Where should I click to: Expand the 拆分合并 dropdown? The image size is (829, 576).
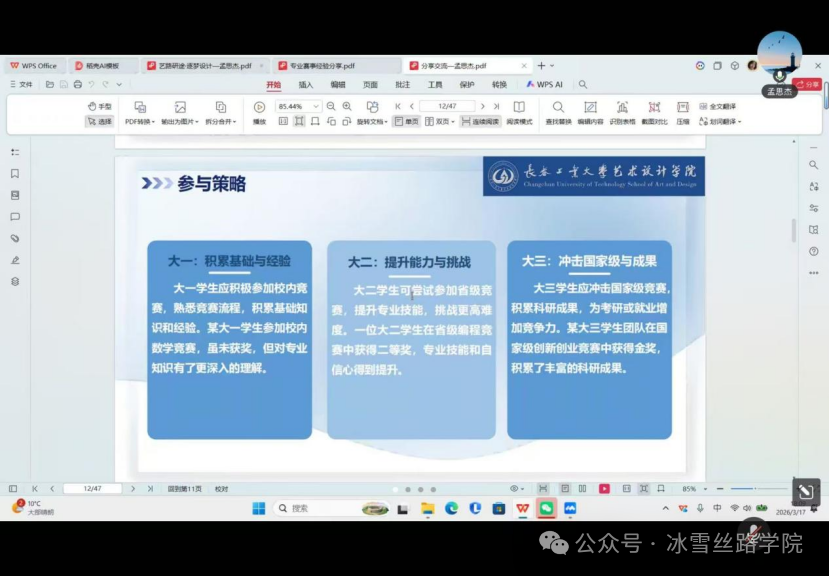(x=220, y=122)
